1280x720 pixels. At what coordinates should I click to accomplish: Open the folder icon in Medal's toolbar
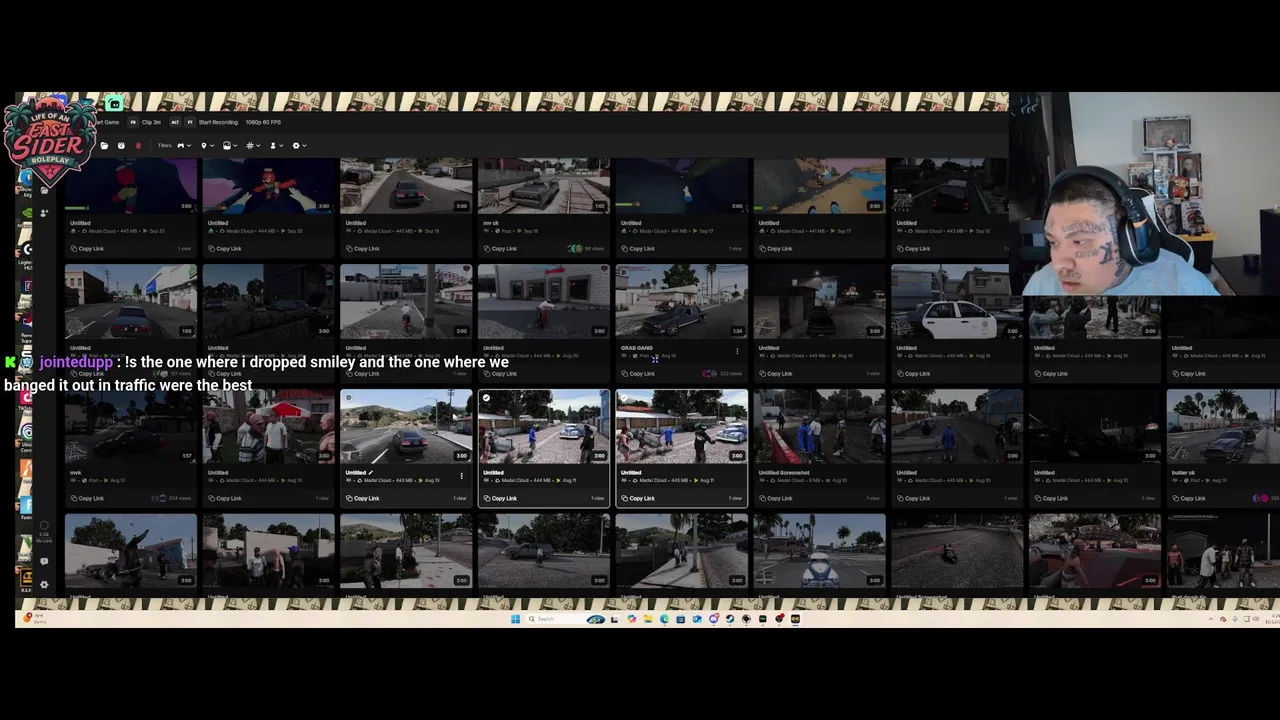(x=104, y=146)
